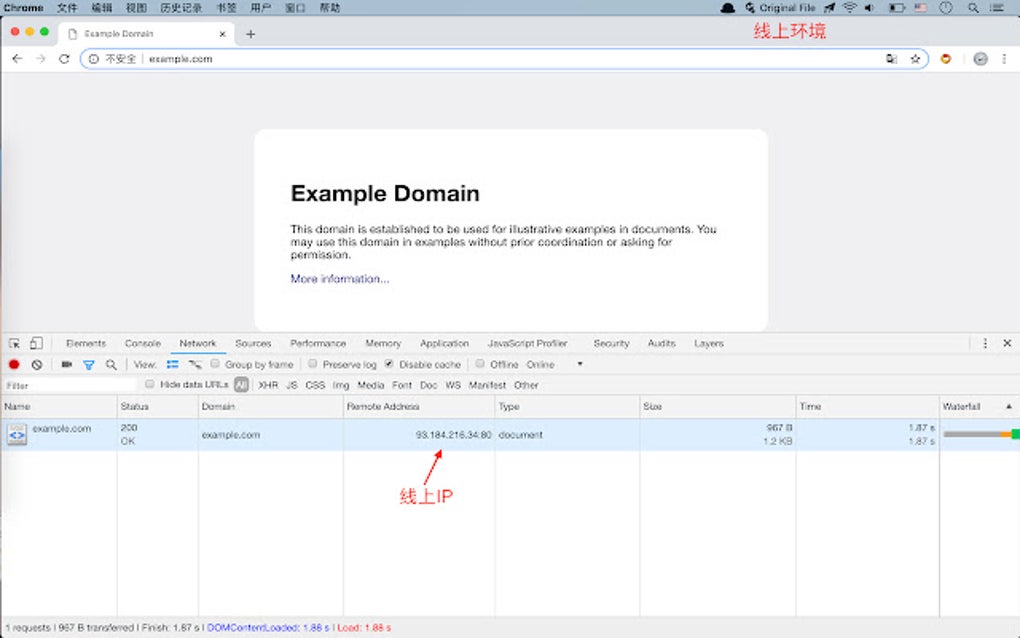This screenshot has width=1020, height=638.
Task: Toggle the Offline checkbox
Action: click(480, 364)
